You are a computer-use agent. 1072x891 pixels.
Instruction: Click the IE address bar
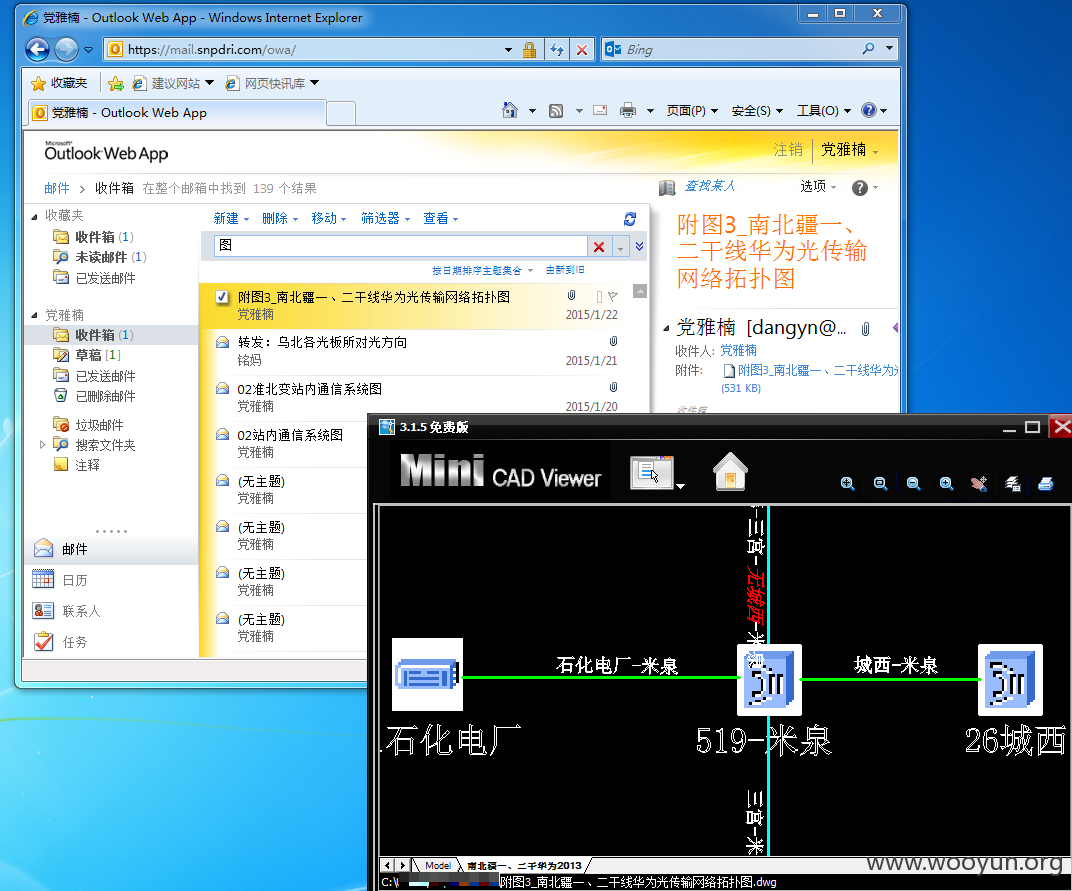(306, 49)
